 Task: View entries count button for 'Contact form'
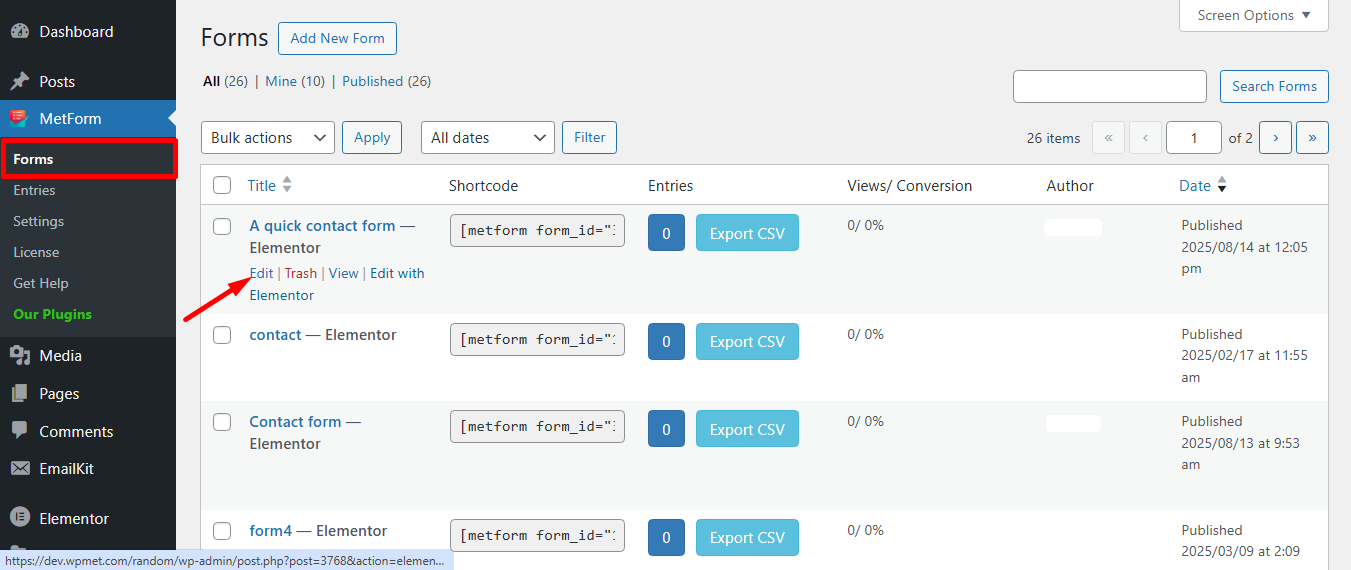pyautogui.click(x=666, y=429)
